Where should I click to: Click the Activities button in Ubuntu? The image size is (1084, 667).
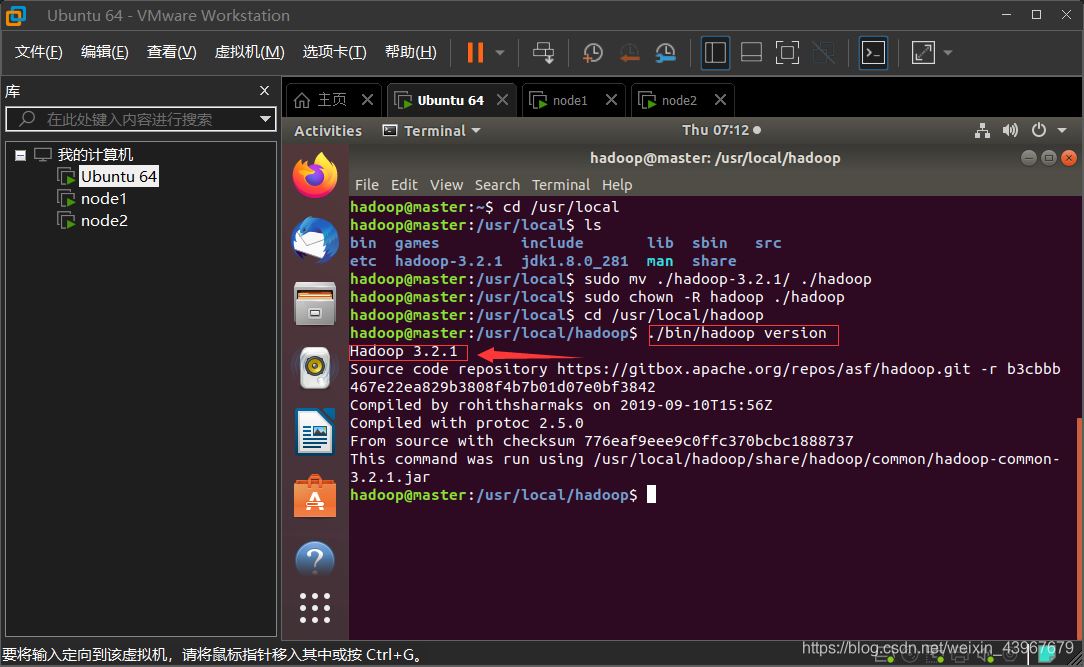click(x=328, y=130)
